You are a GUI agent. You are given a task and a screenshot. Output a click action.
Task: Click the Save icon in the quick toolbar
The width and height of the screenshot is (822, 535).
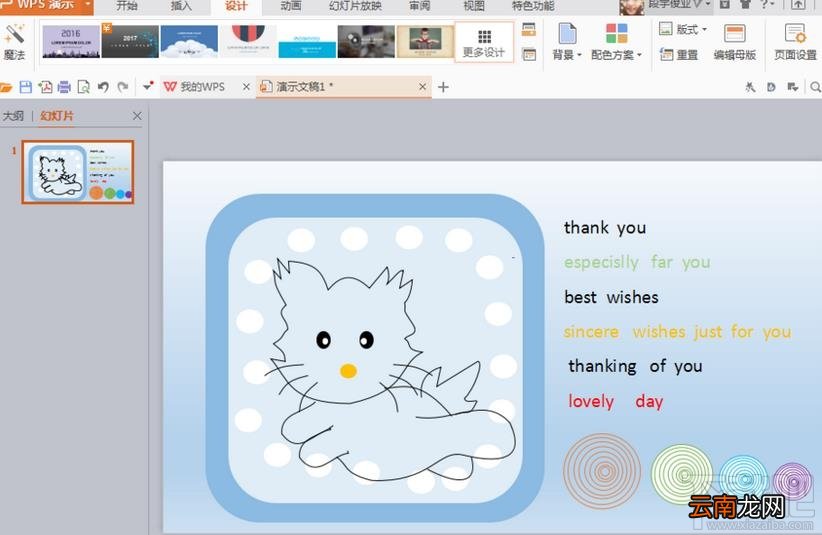pyautogui.click(x=25, y=87)
